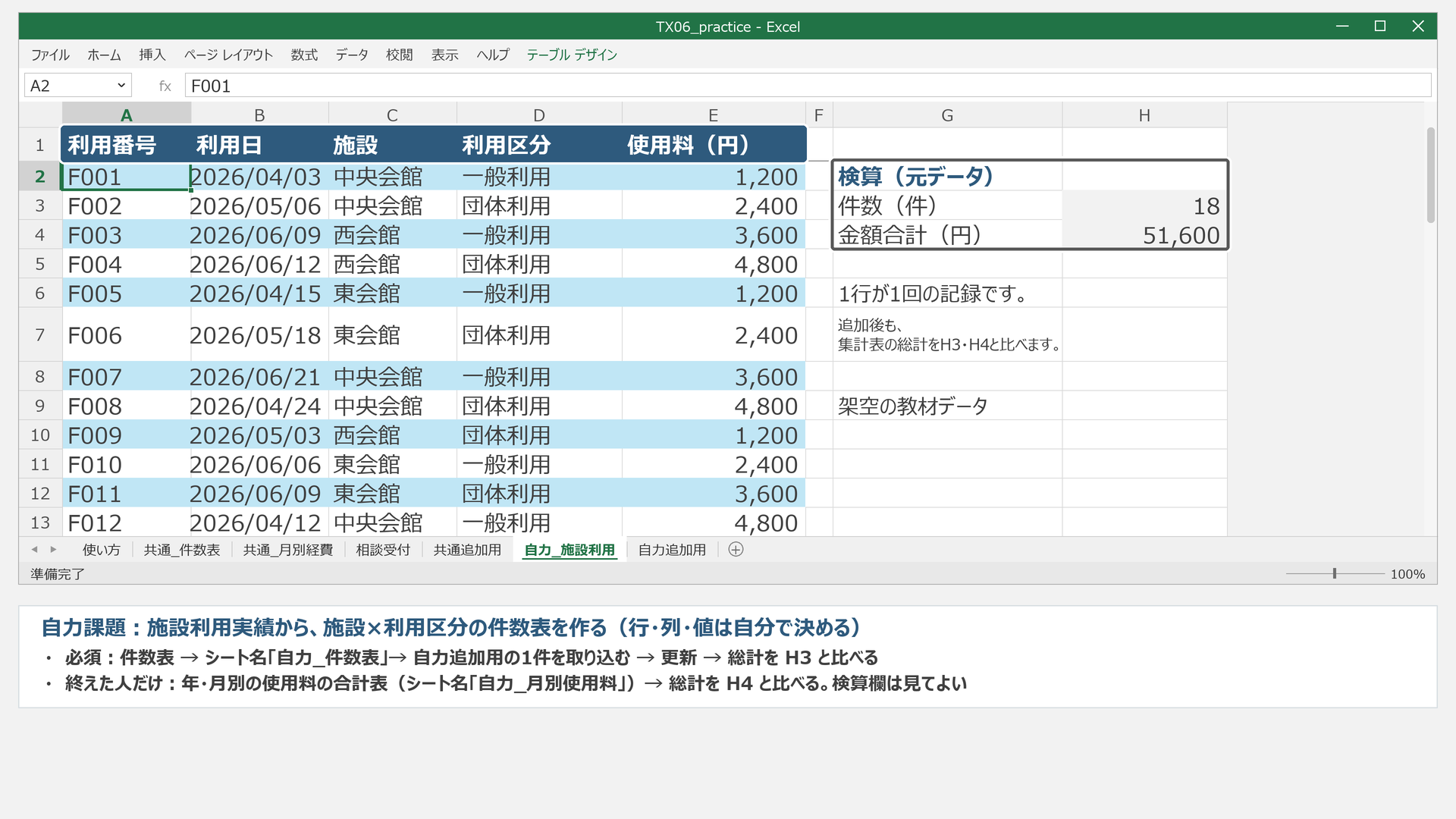Switch to the 自力追加用 sheet
The image size is (1456, 819).
672,550
